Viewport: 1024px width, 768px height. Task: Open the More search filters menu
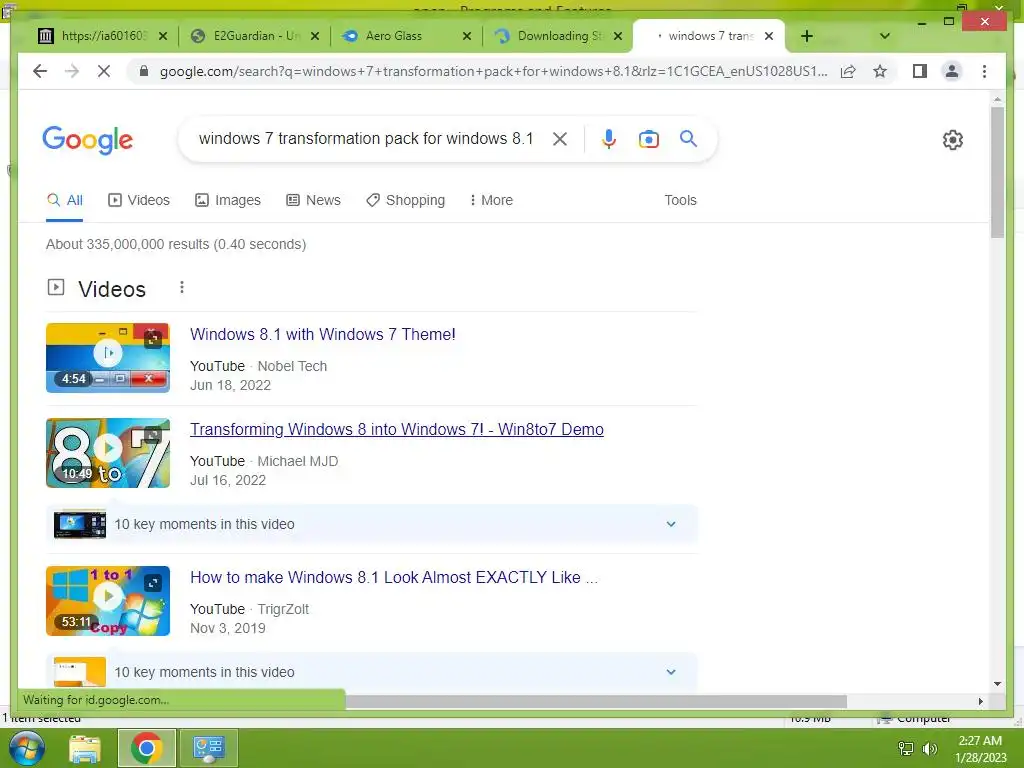491,200
